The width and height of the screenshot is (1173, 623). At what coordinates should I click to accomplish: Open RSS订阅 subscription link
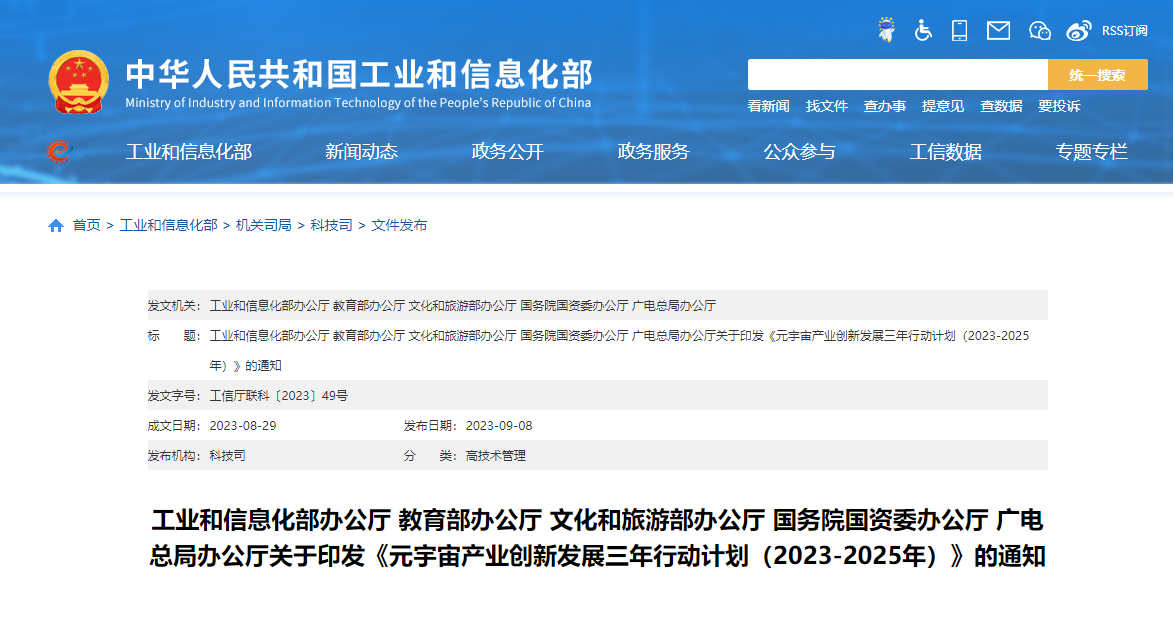1124,31
